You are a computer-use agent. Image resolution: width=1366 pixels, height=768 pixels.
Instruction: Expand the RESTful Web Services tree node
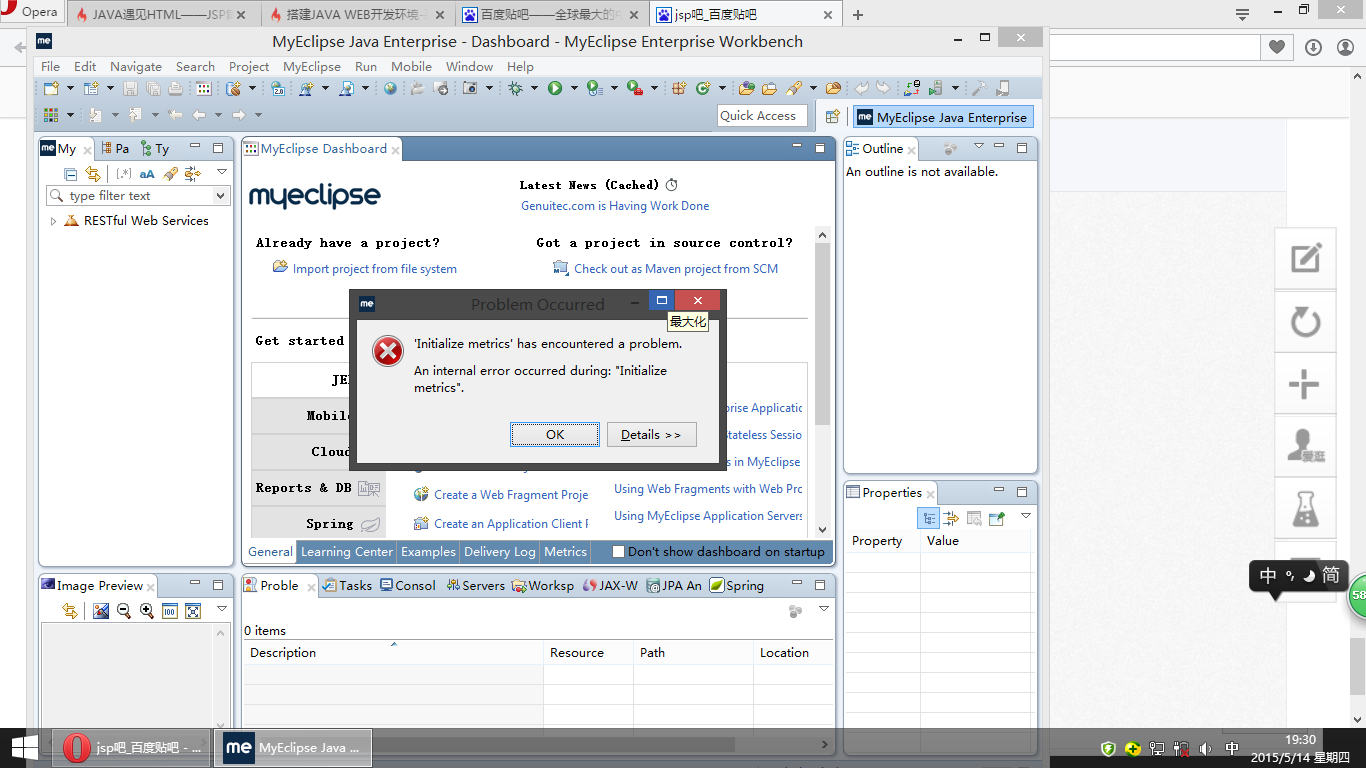[53, 221]
